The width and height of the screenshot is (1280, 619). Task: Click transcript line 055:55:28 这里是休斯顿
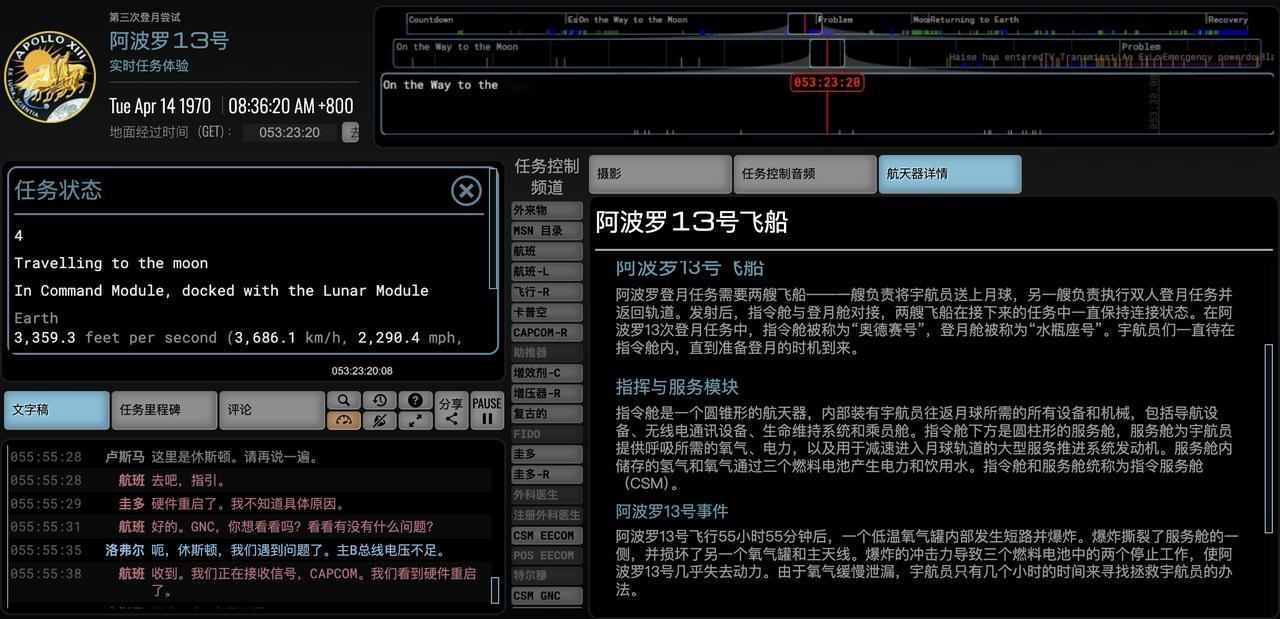(250, 457)
